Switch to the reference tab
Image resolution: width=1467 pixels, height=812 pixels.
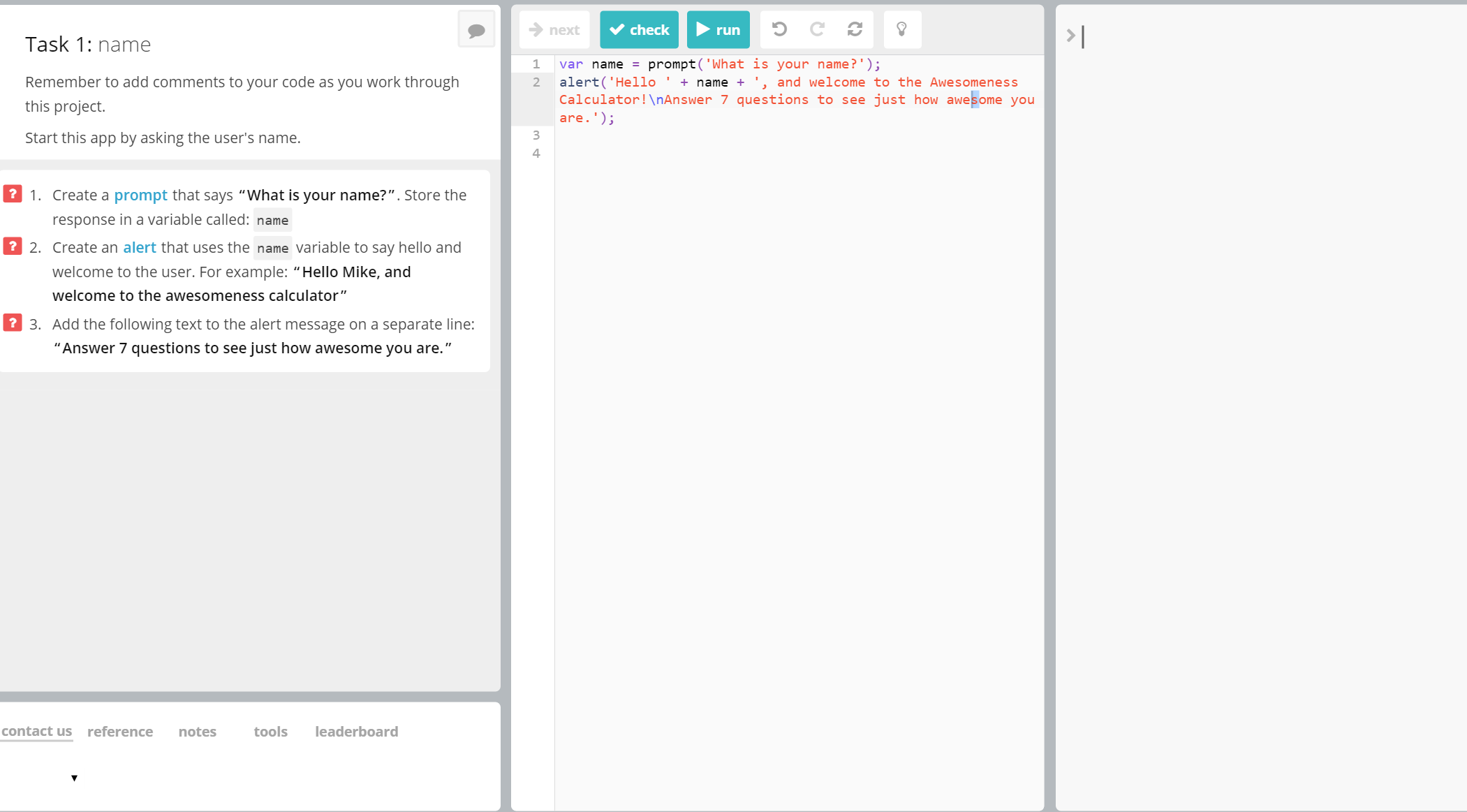pos(120,732)
